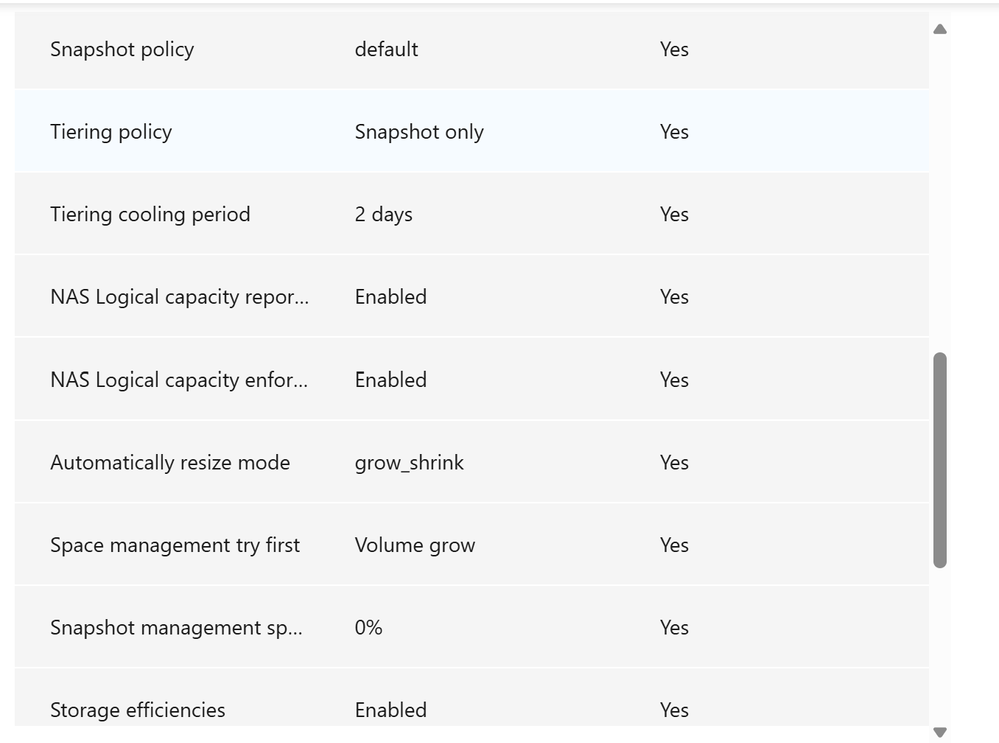Image resolution: width=999 pixels, height=743 pixels.
Task: Click the "default" snapshot policy value
Action: click(386, 49)
